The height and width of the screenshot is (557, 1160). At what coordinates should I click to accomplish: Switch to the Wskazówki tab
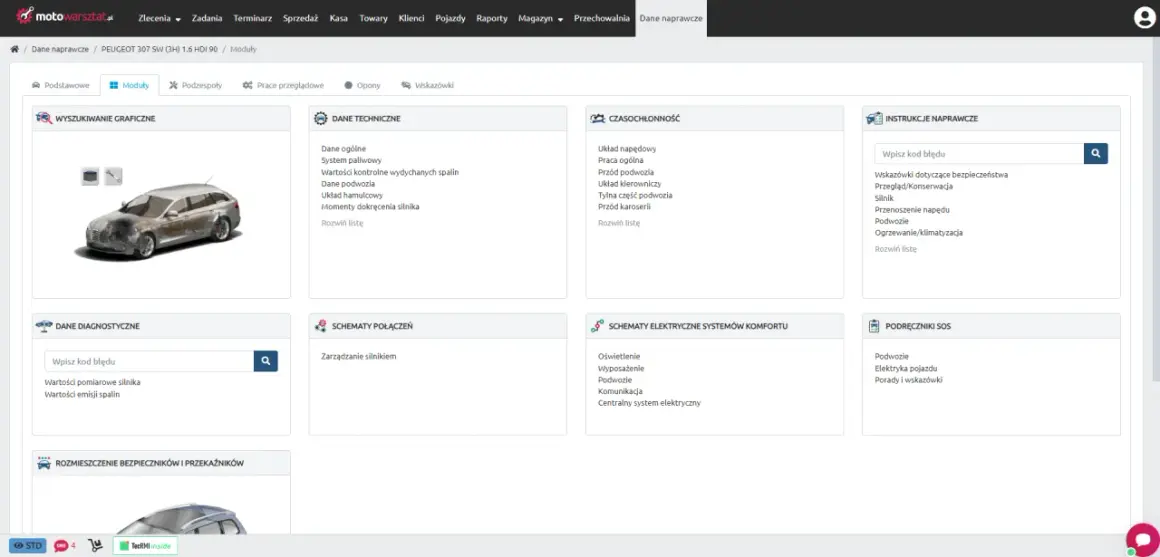pos(428,85)
